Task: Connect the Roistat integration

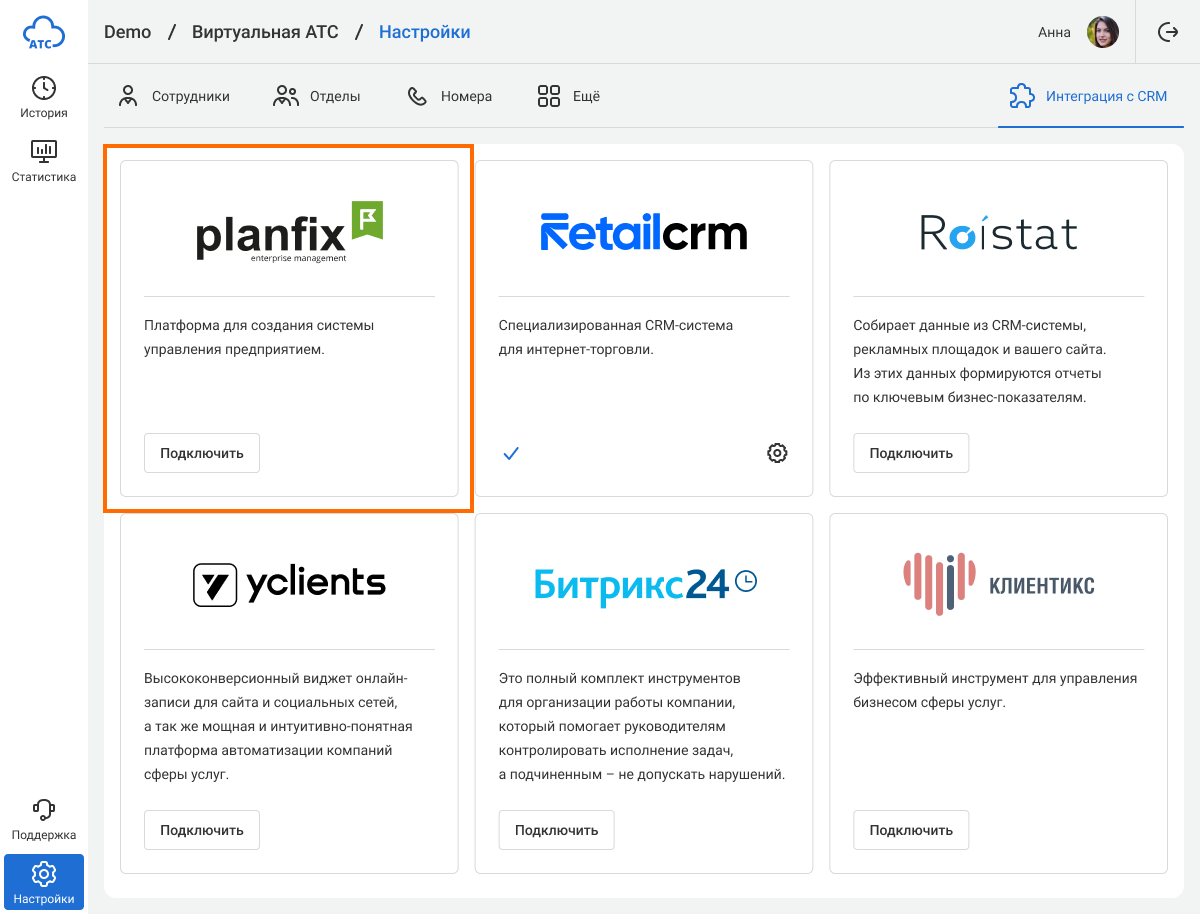Action: click(910, 453)
